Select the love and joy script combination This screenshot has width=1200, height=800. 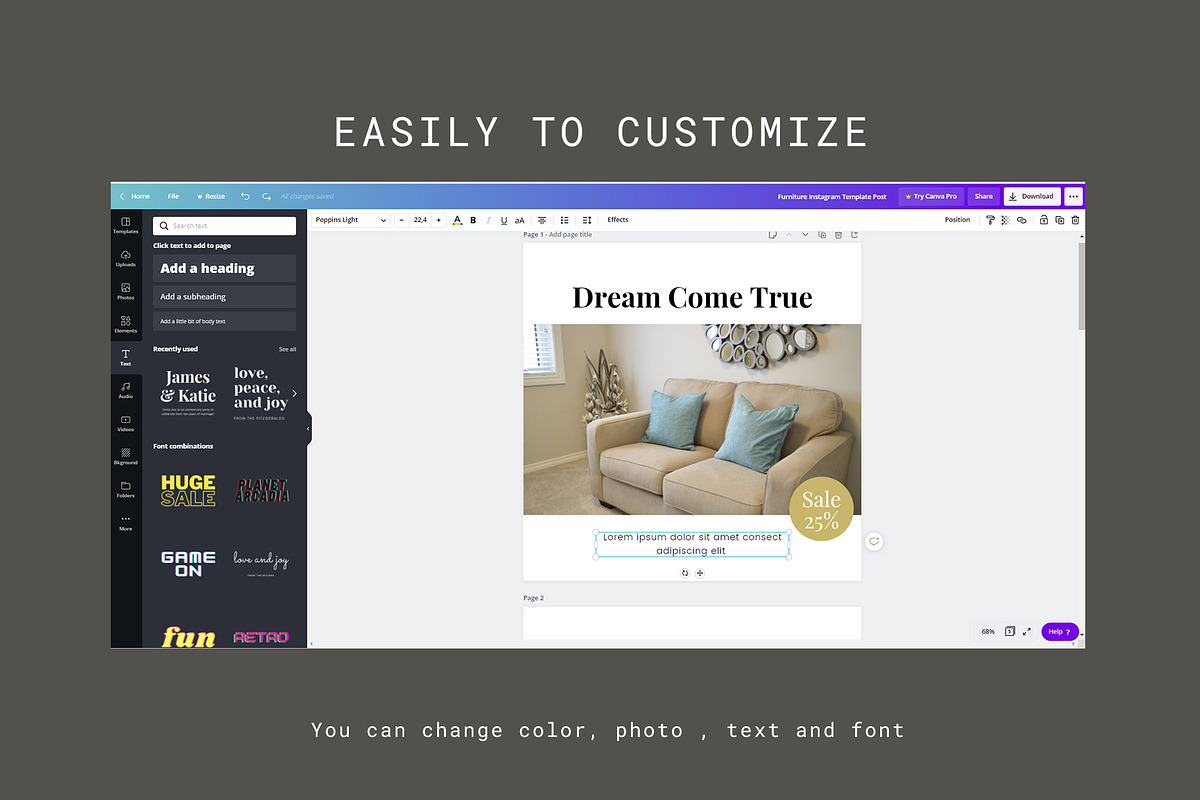click(x=261, y=562)
